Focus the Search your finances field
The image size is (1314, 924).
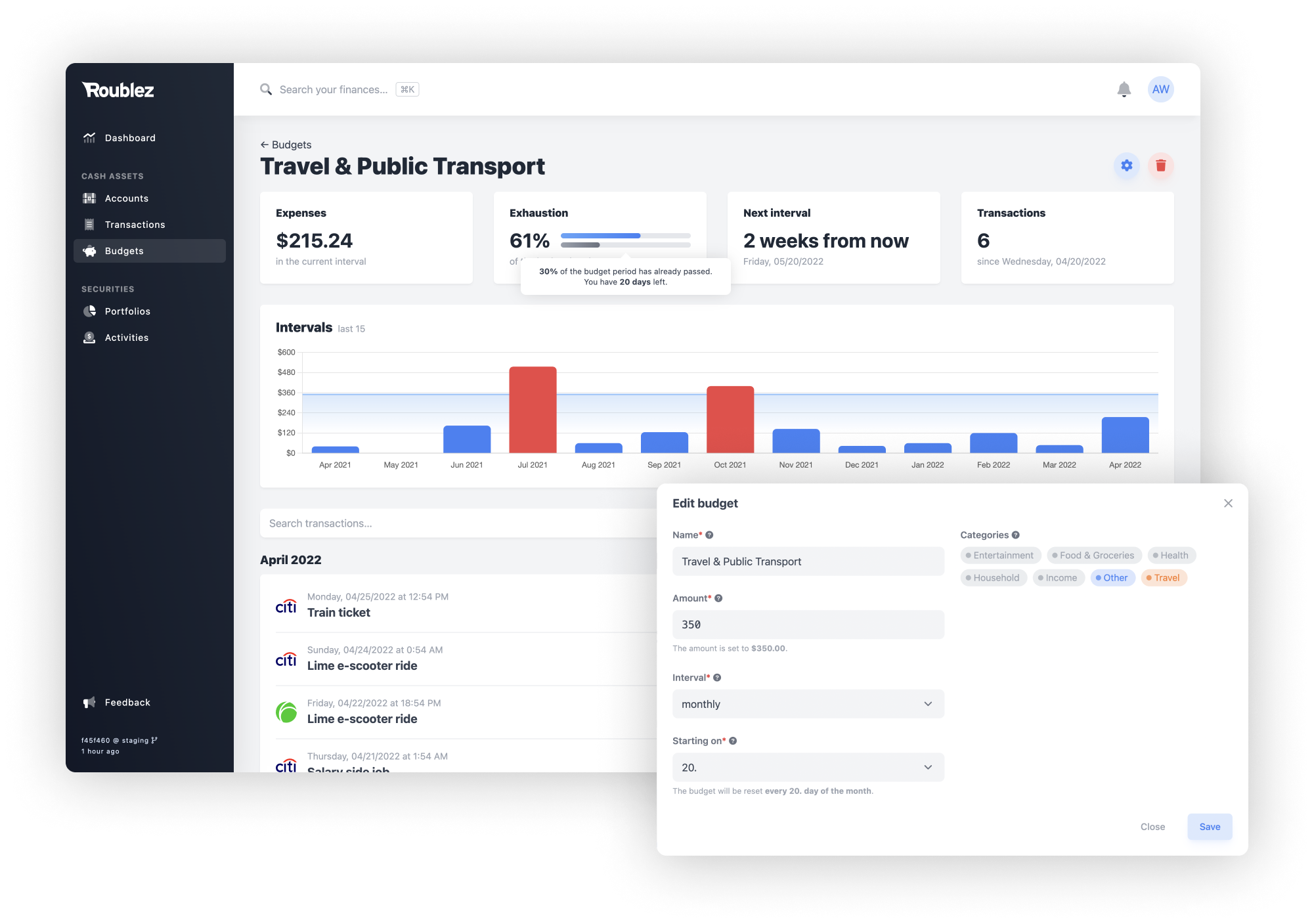coord(334,89)
